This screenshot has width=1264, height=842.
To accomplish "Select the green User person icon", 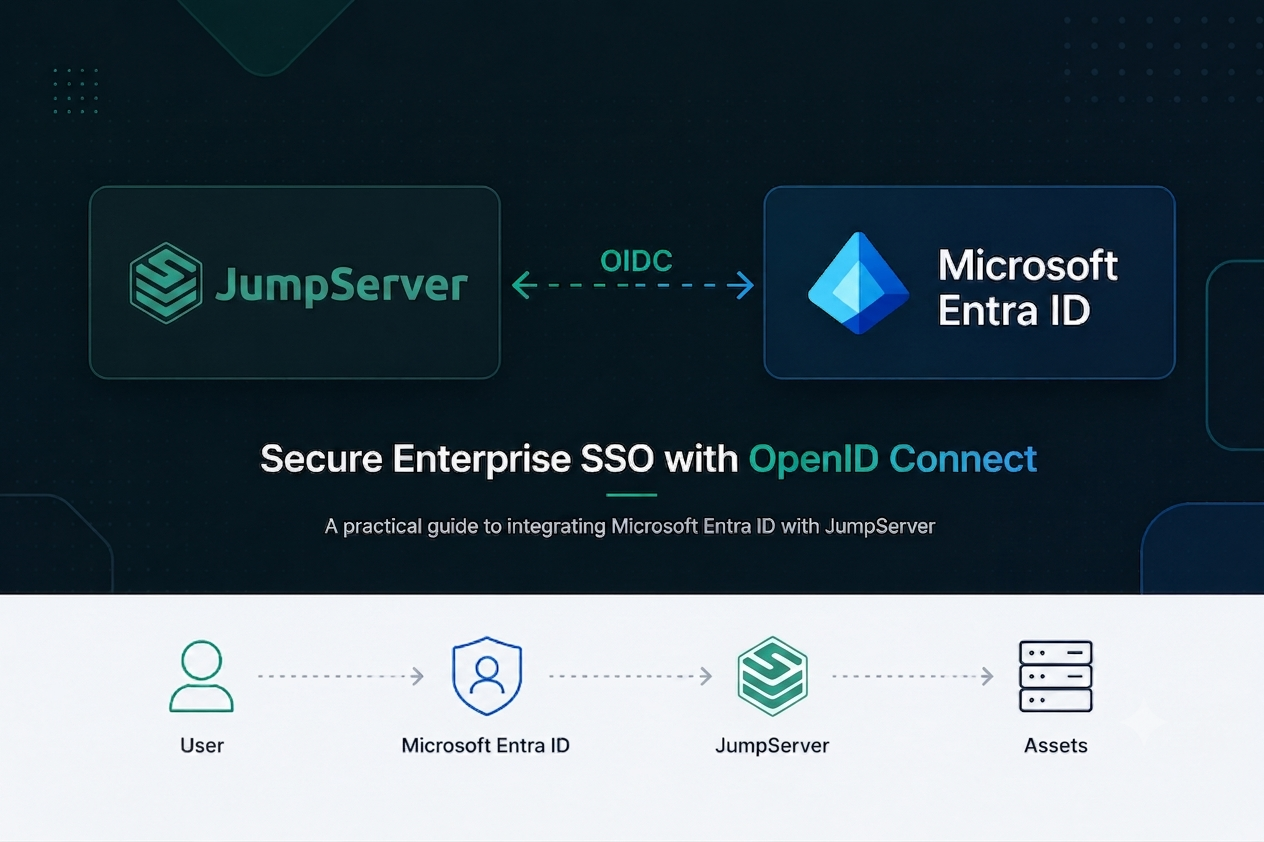I will (x=201, y=677).
